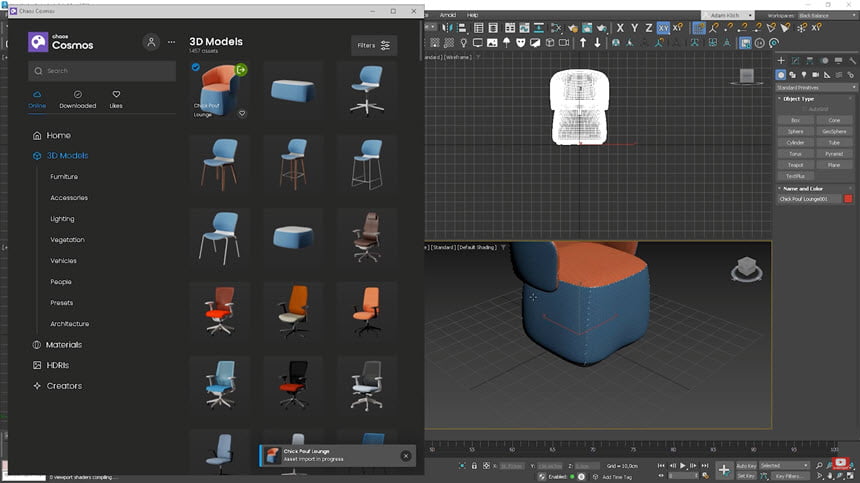Viewport: 860px width, 483px height.
Task: Dismiss the asset import notification
Action: tap(406, 456)
